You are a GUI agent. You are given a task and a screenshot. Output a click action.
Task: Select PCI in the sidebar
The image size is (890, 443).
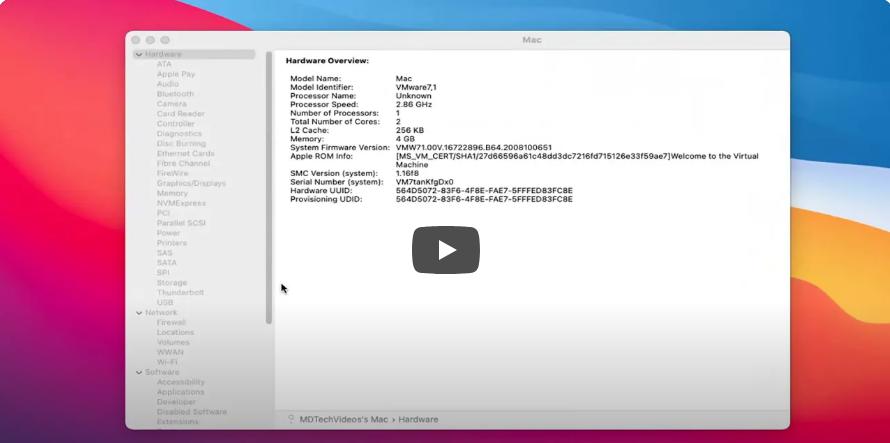[x=163, y=213]
